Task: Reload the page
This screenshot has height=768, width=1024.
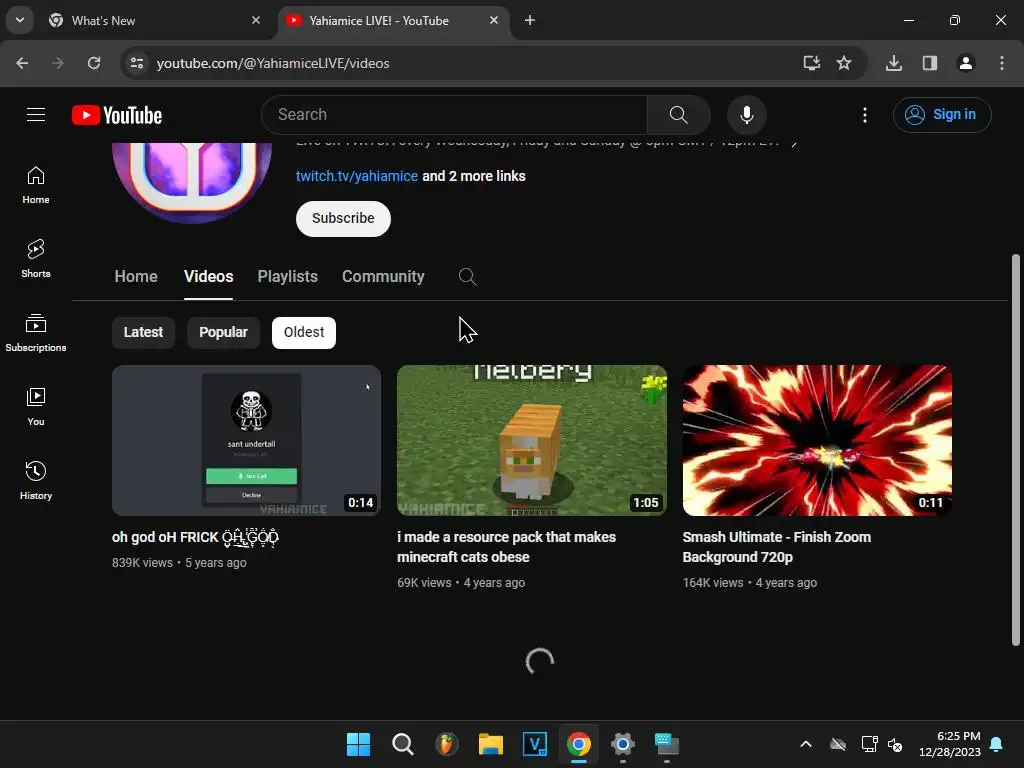Action: 94,63
